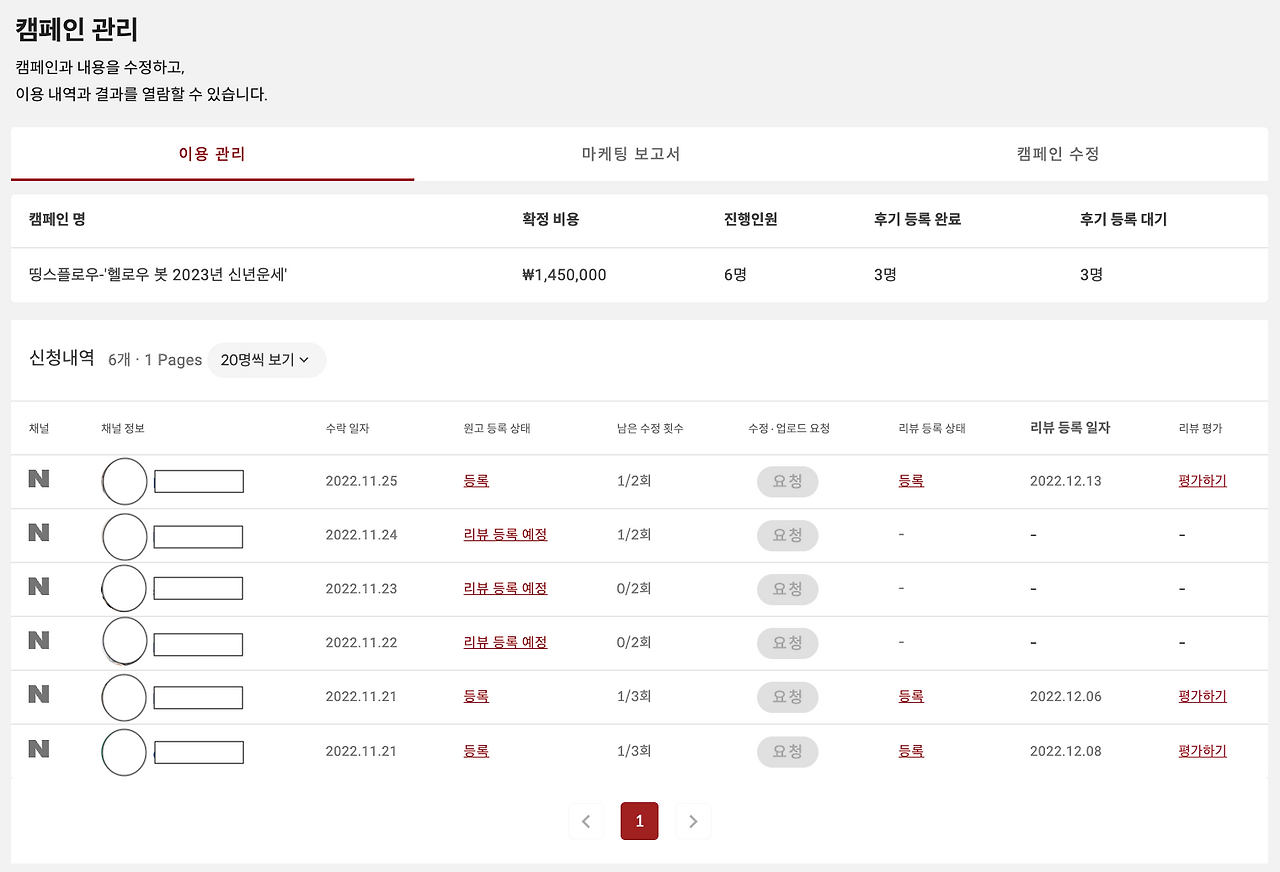Click the Naver icon in the 2022.11.22 row

pos(38,643)
